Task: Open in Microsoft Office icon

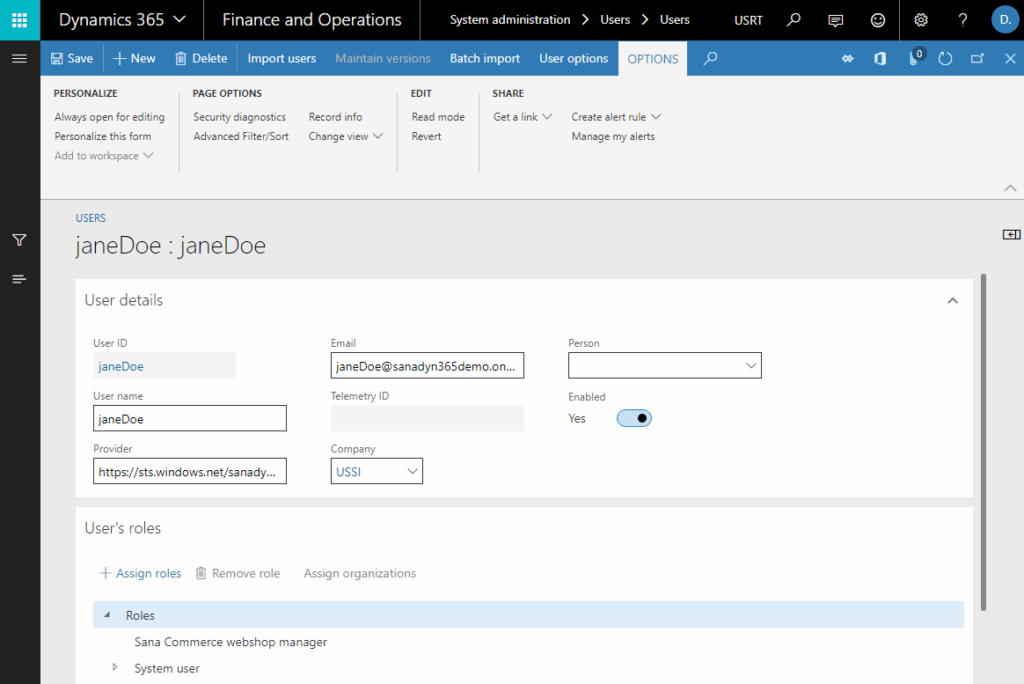Action: click(x=880, y=59)
